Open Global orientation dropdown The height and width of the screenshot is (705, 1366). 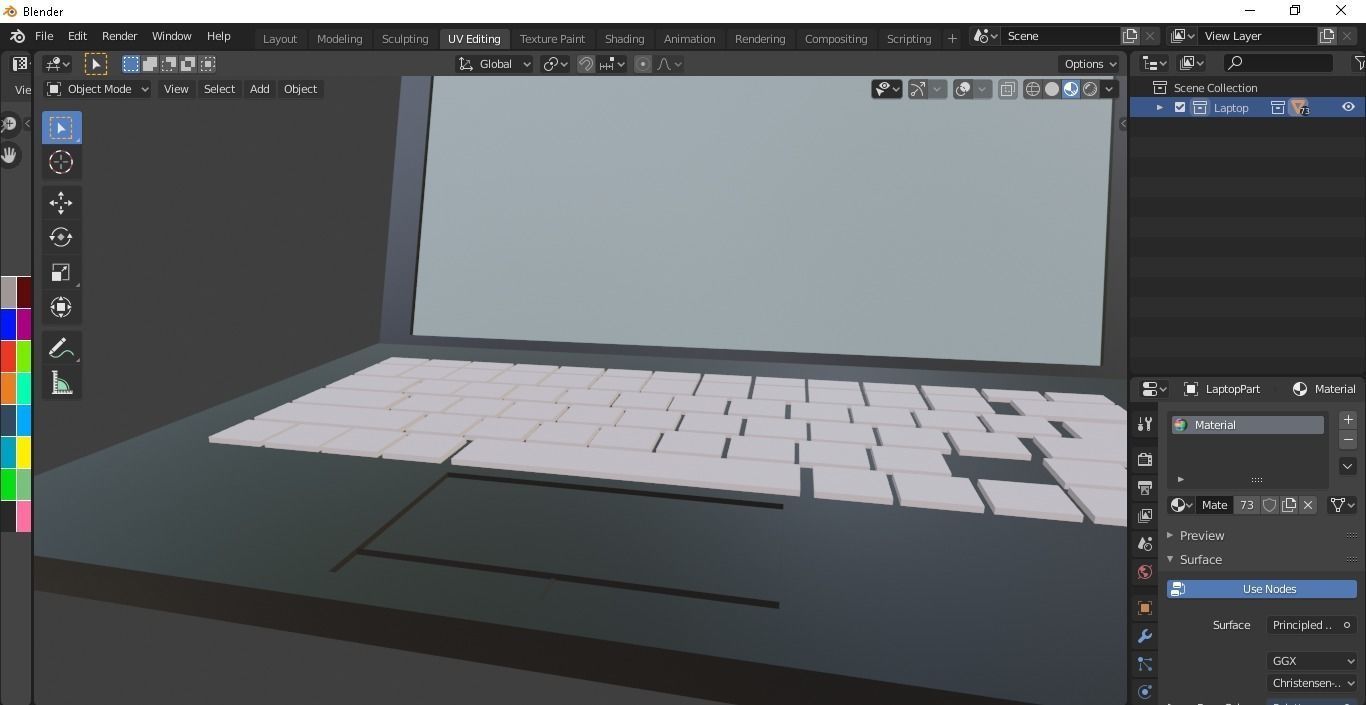coord(495,64)
